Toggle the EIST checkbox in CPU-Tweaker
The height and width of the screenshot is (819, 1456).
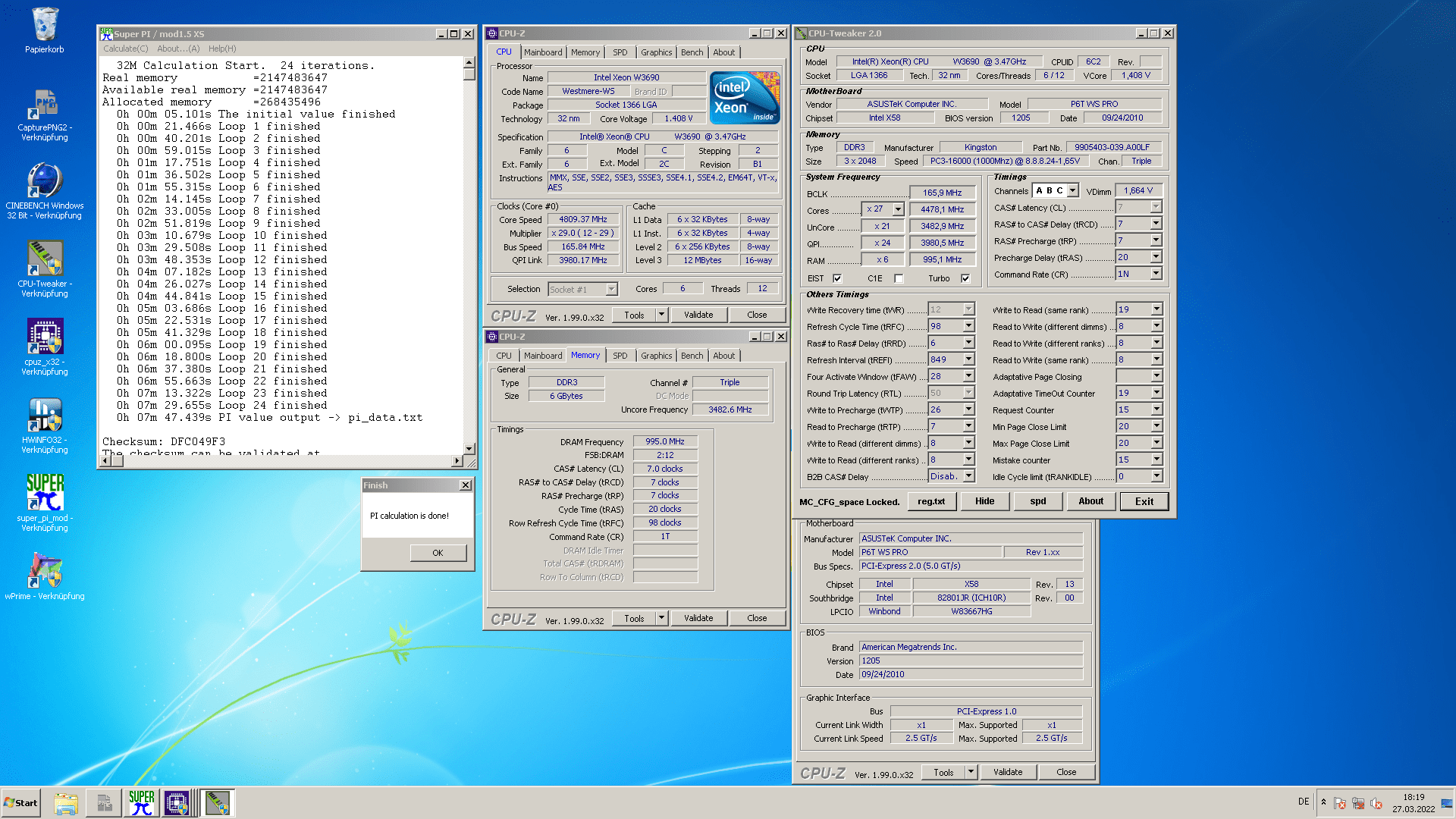tap(837, 278)
